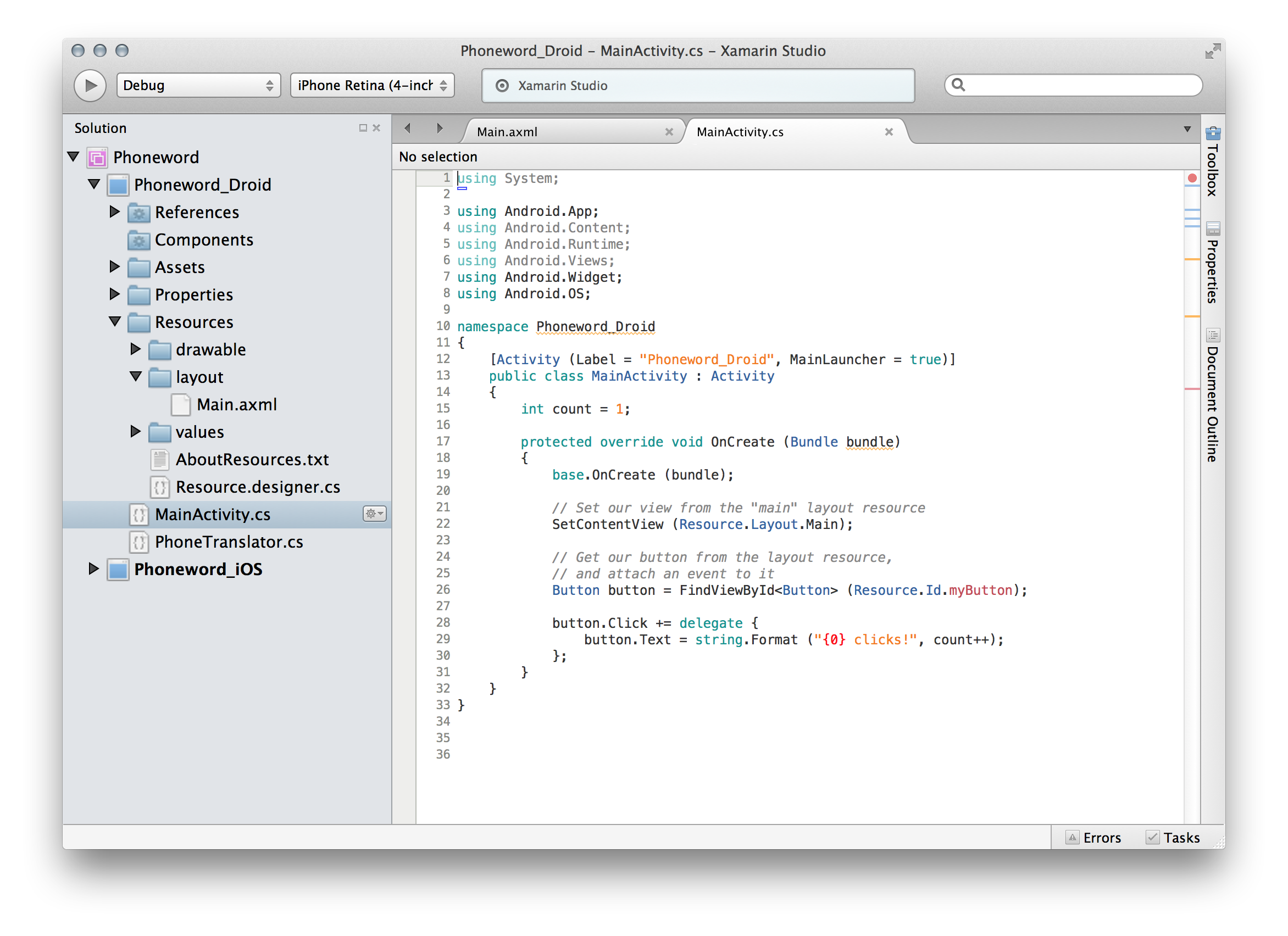Switch to the Main.axml tab
Image resolution: width=1288 pixels, height=936 pixels.
pos(507,132)
